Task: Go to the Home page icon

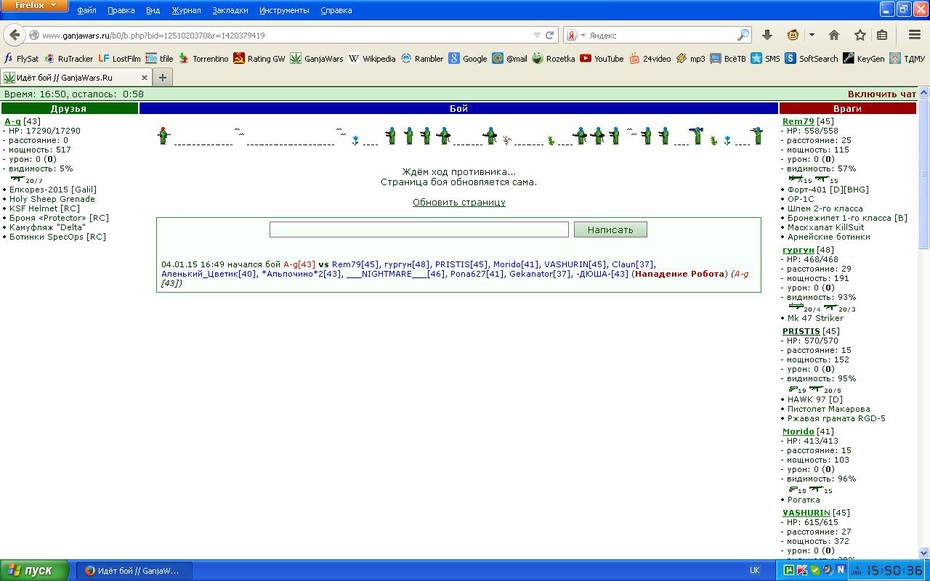Action: coord(834,35)
